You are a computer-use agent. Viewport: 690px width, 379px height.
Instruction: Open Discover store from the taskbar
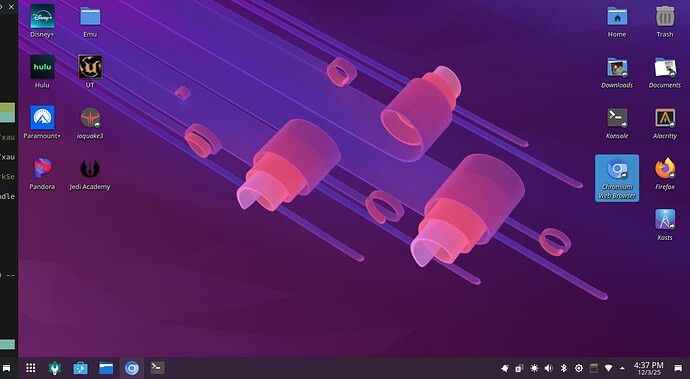click(x=80, y=368)
